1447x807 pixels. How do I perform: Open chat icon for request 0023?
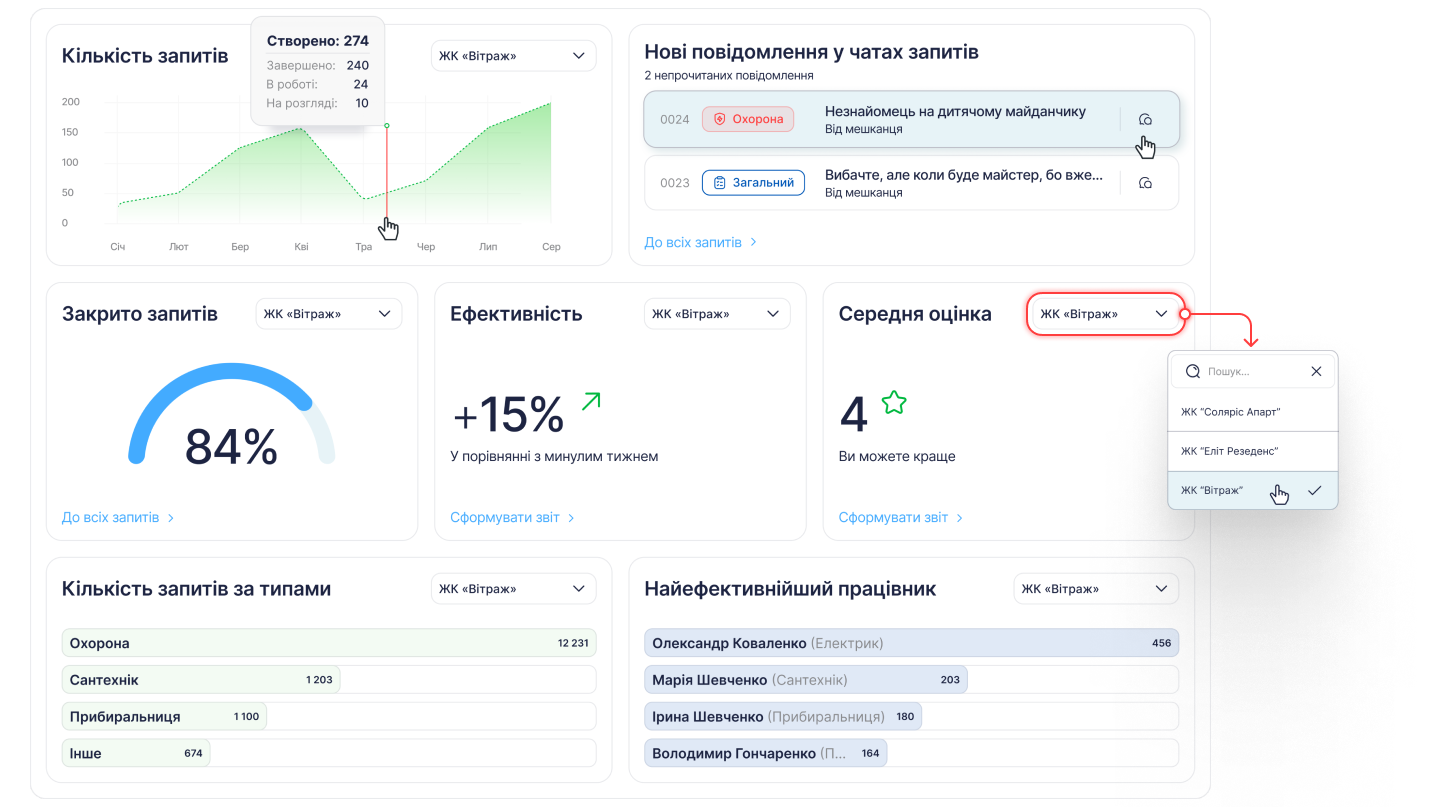[1146, 183]
